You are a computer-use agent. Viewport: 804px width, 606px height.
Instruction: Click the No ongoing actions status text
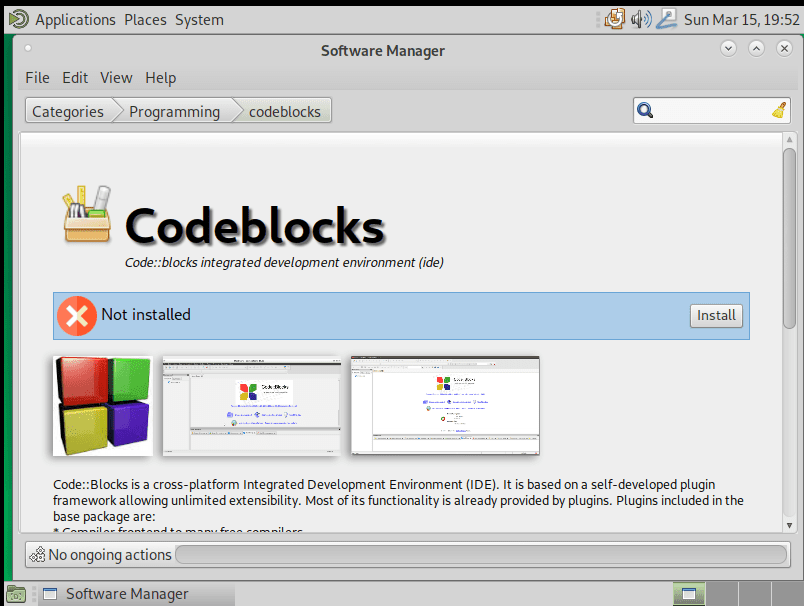(x=110, y=555)
